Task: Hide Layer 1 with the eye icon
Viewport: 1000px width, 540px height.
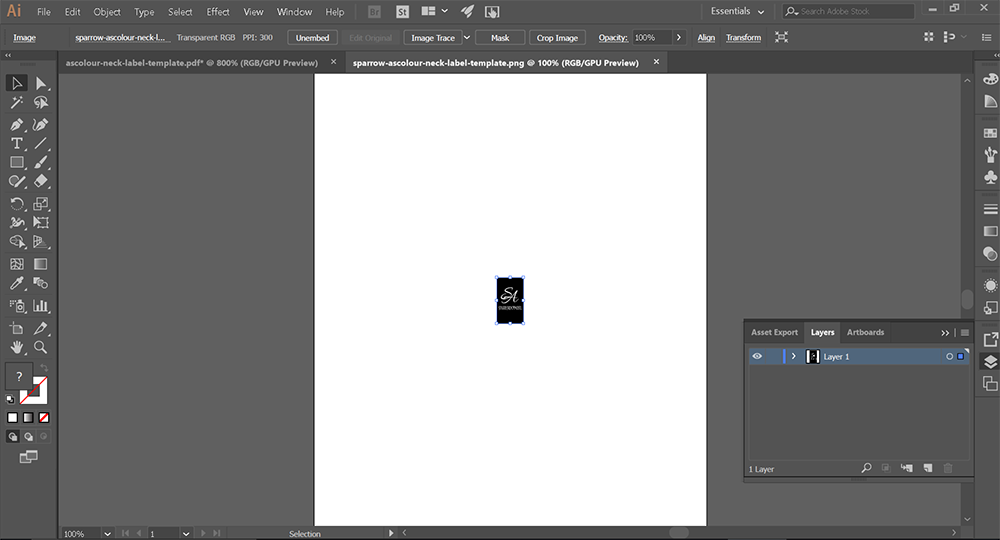Action: pyautogui.click(x=757, y=356)
